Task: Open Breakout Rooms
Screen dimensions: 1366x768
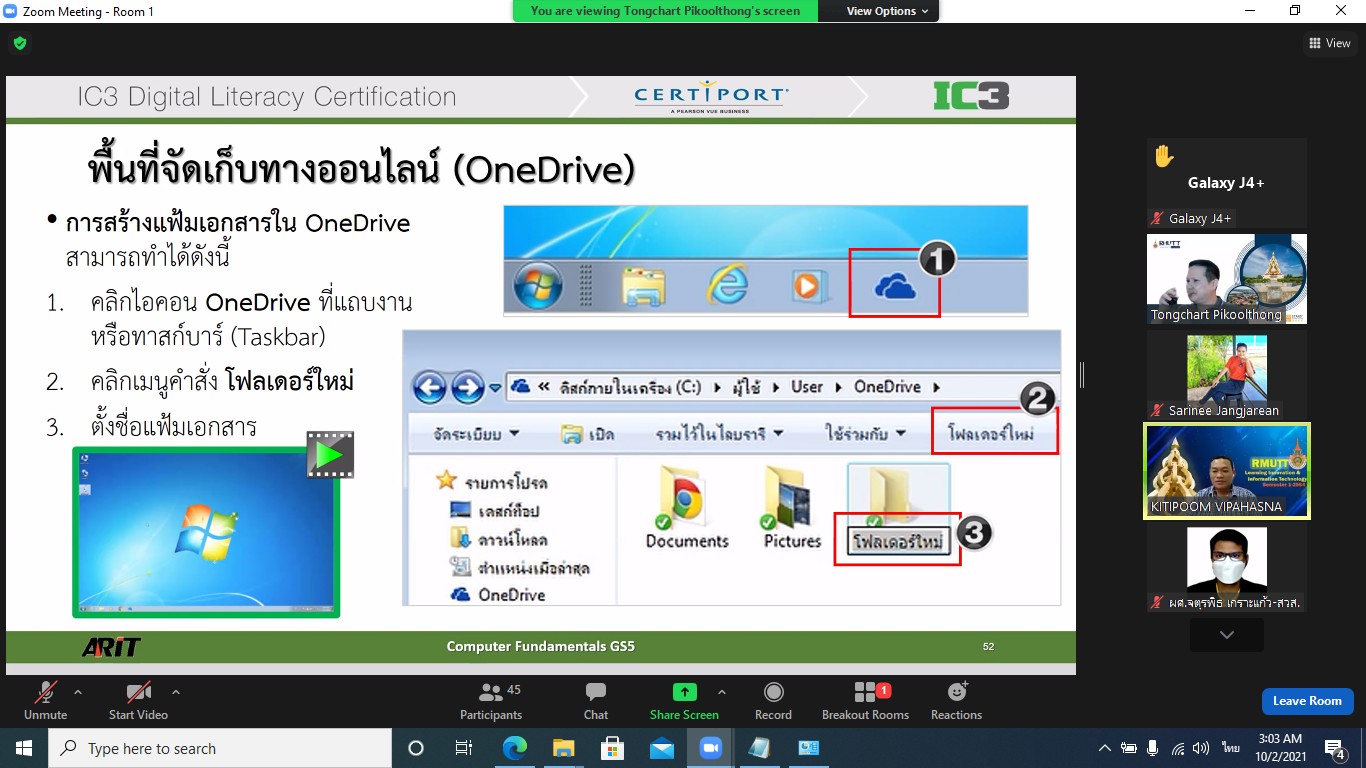Action: pyautogui.click(x=865, y=701)
